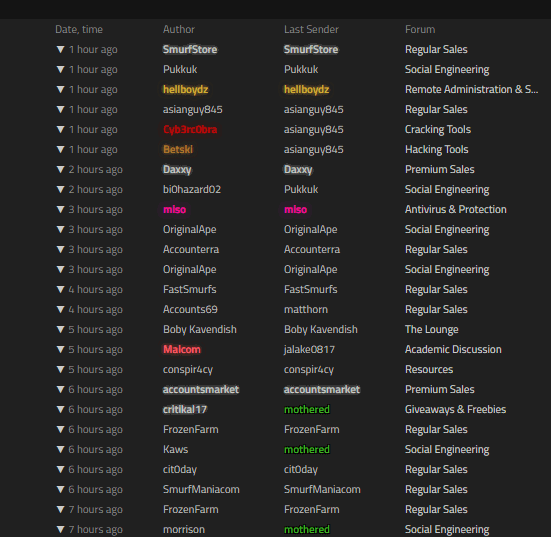Open author SmurfStore's profile

(190, 50)
